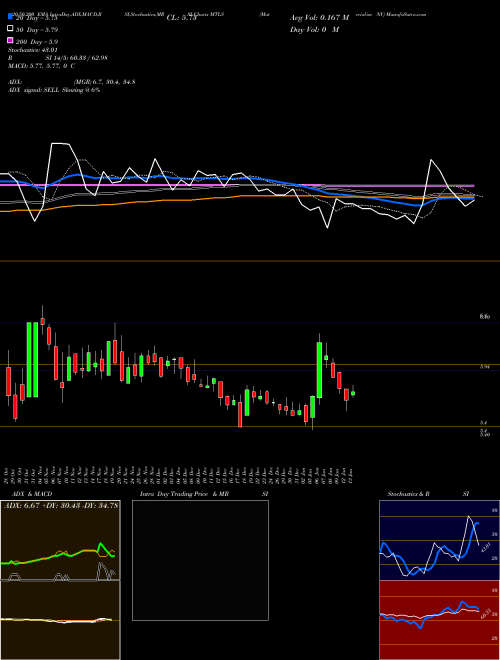The width and height of the screenshot is (500, 660).
Task: Open the ADX & MACD panel title
Action: [x=32, y=494]
